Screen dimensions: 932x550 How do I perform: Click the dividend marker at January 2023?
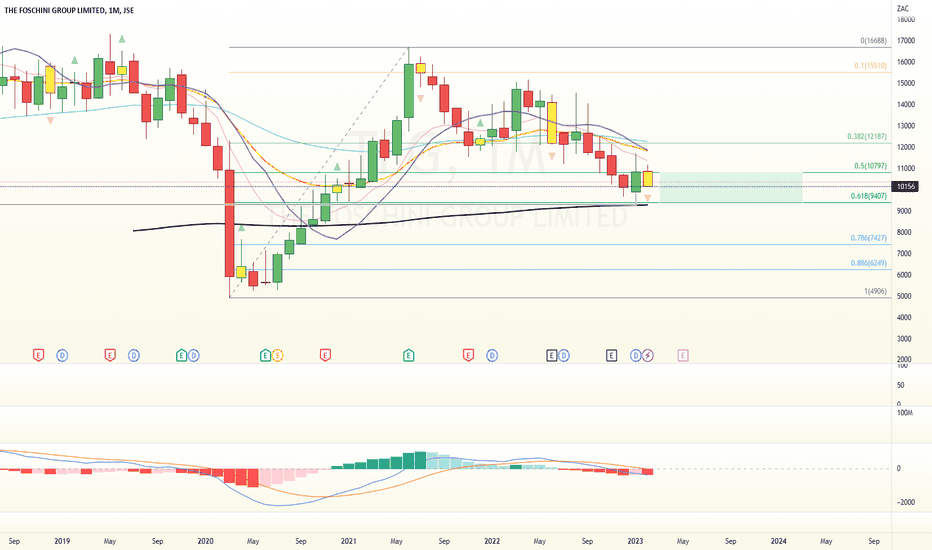point(635,356)
